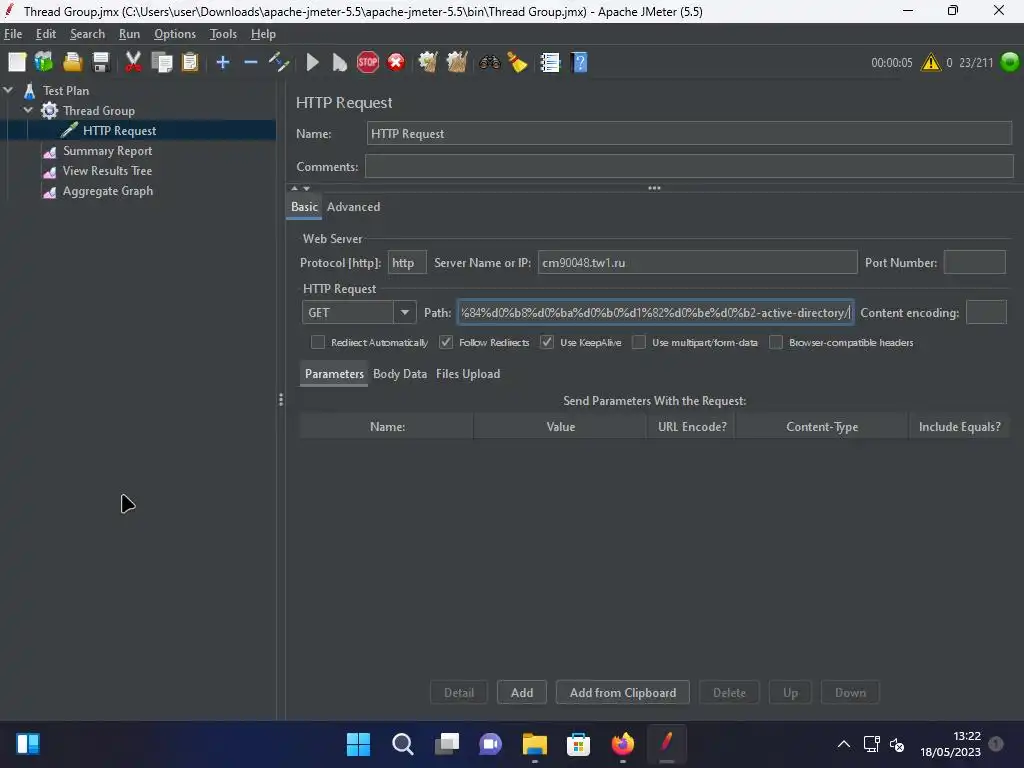Click the Toggle enable/disable icon
The image size is (1024, 768).
pyautogui.click(x=279, y=63)
